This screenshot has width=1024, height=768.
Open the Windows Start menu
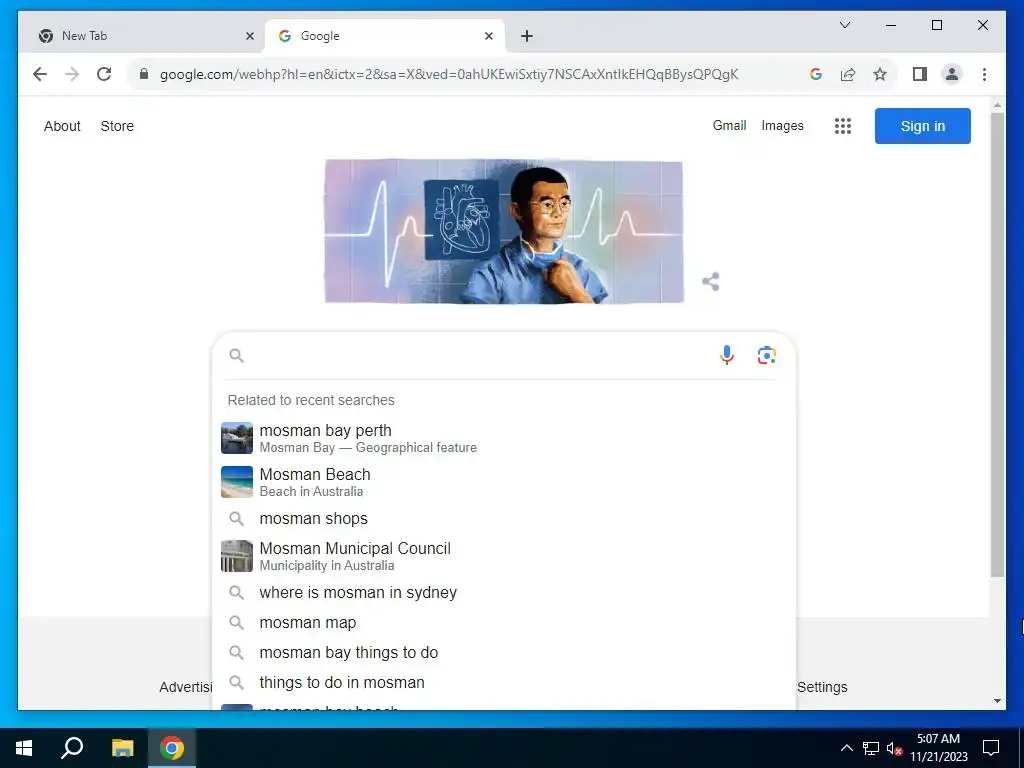click(x=24, y=748)
